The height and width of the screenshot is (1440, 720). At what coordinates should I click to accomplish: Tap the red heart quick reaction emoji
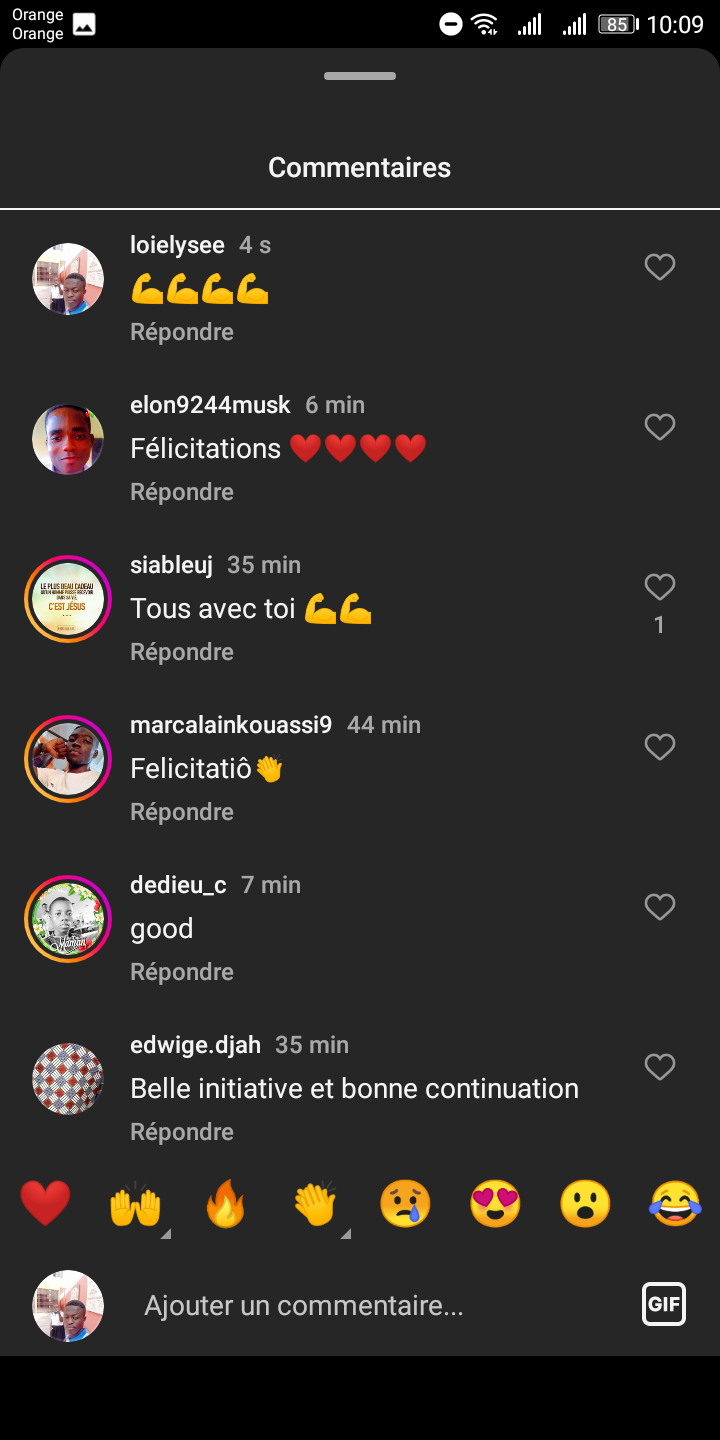click(45, 1203)
